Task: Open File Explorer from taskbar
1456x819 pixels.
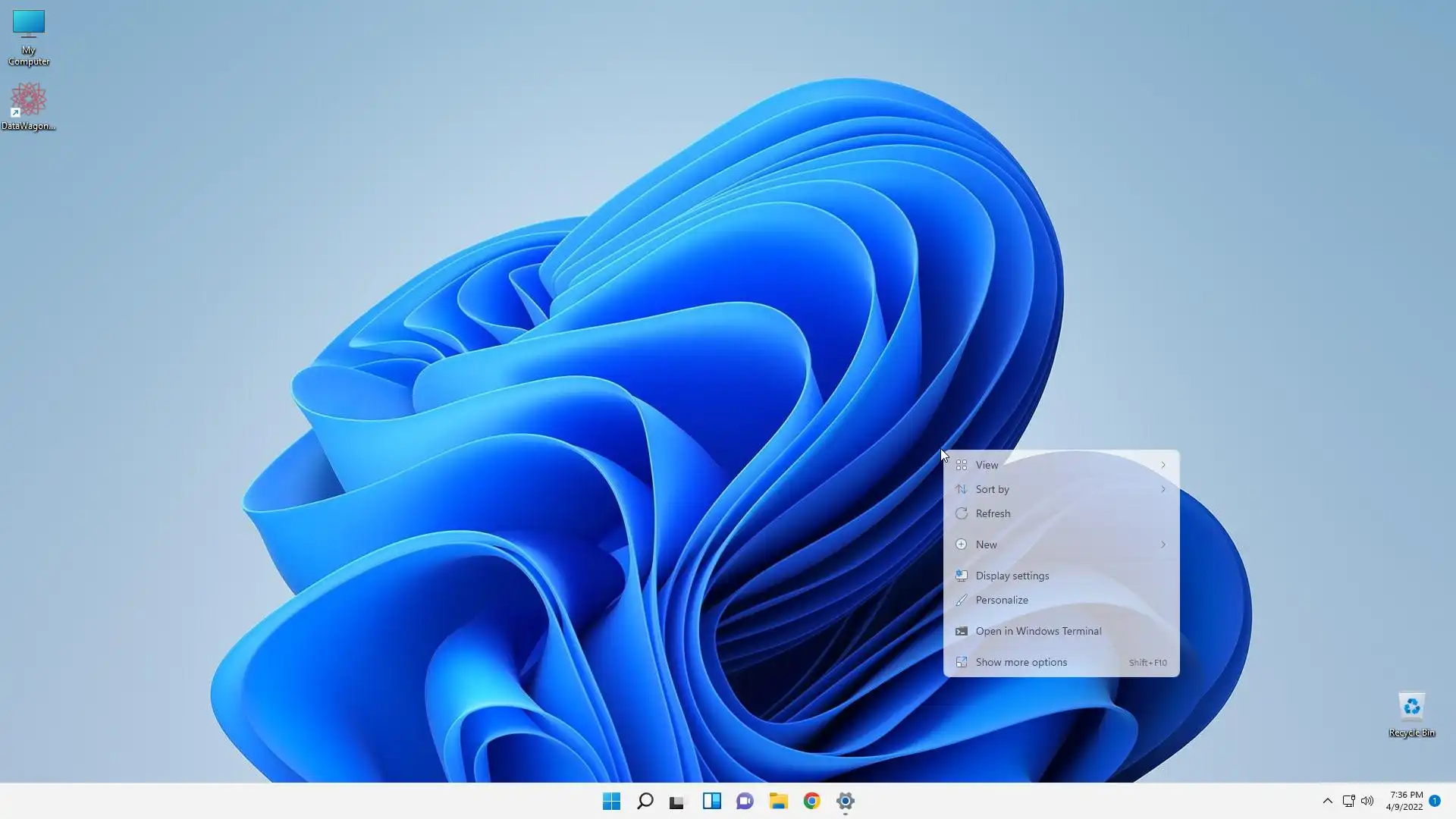Action: [778, 801]
